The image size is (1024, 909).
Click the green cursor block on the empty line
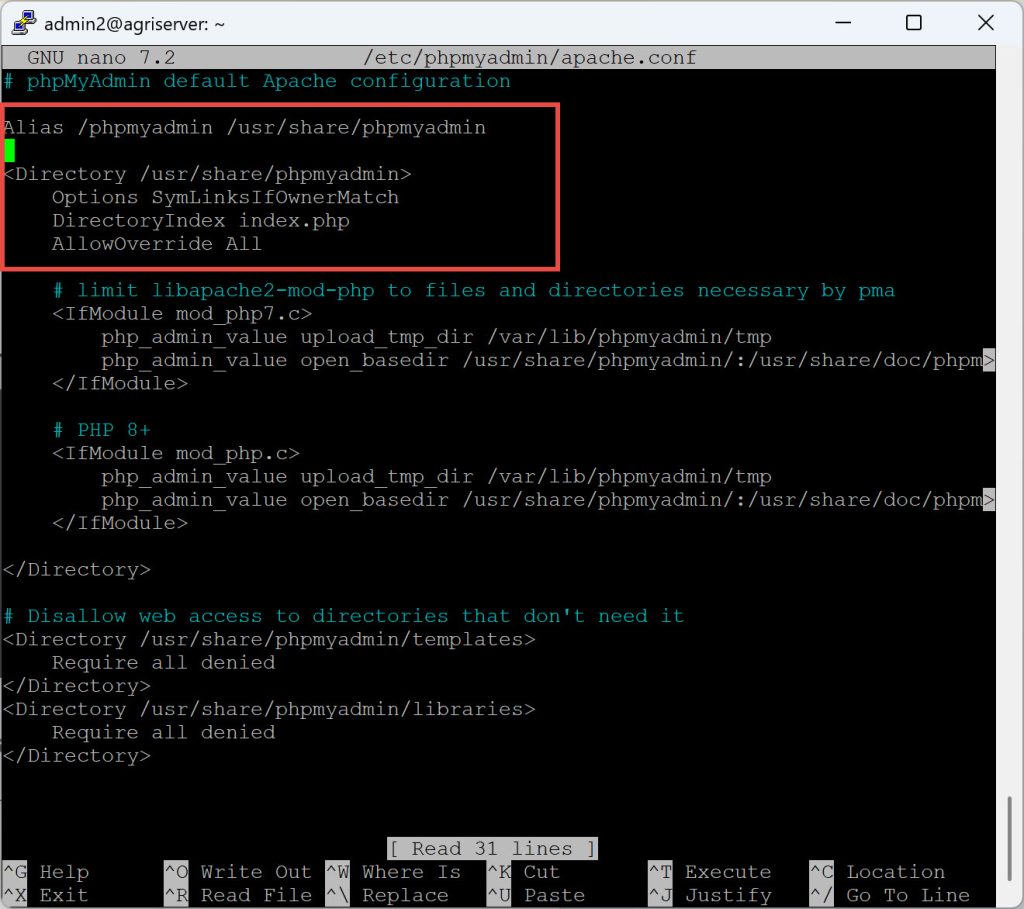pos(9,151)
